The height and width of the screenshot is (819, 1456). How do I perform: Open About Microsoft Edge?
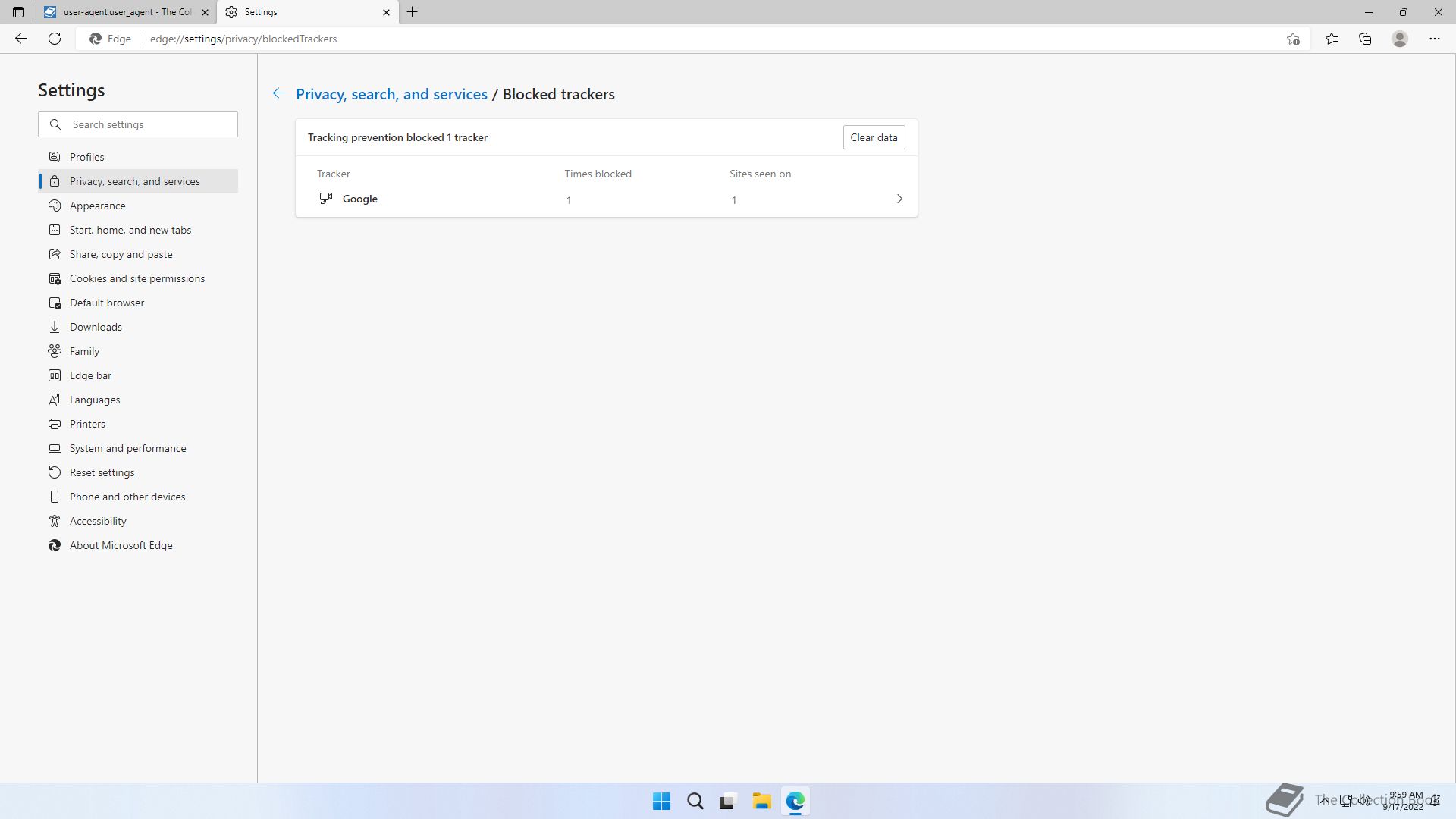138,545
